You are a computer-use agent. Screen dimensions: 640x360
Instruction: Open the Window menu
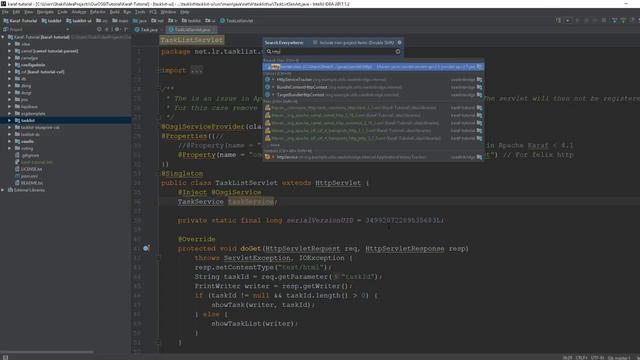[168, 12]
